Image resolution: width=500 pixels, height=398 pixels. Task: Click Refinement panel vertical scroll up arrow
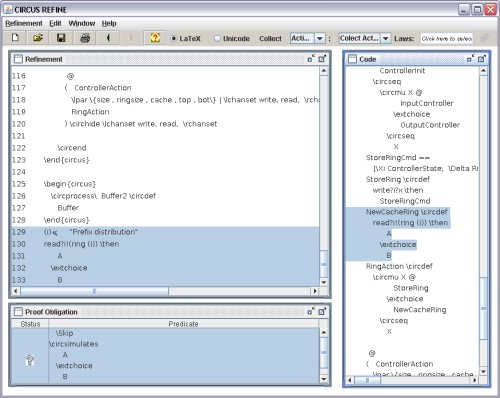(x=323, y=71)
